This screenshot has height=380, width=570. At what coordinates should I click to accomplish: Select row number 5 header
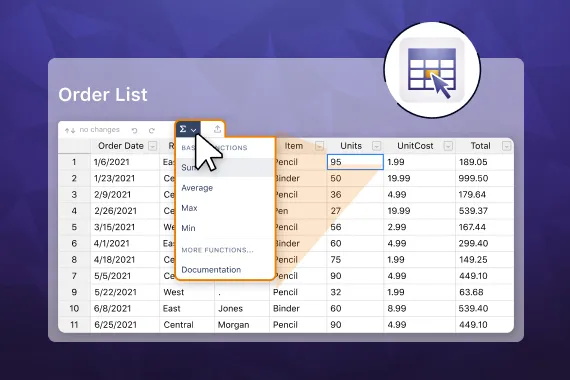74,227
